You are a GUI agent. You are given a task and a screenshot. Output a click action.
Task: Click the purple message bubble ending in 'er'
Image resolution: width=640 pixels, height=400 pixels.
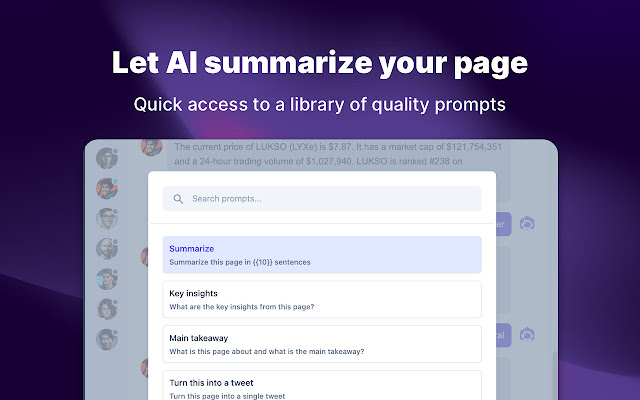(504, 224)
